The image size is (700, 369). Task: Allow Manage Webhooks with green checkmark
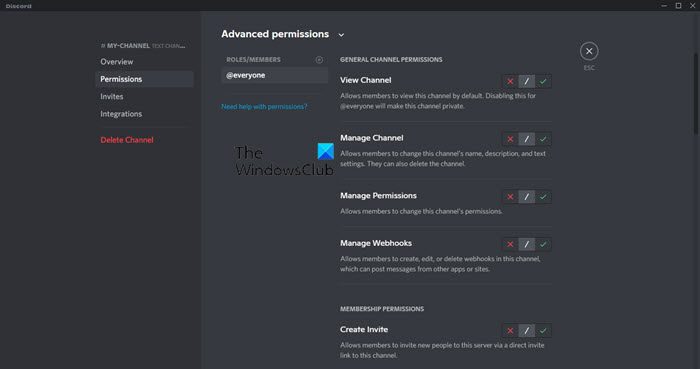coord(543,244)
